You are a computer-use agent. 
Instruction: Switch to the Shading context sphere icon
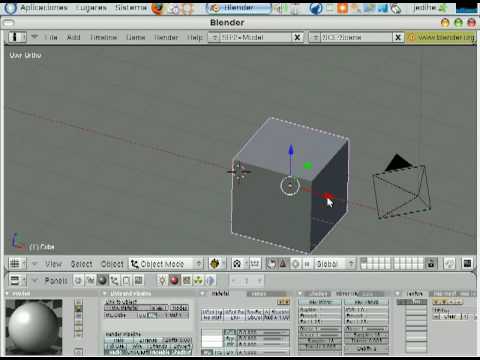point(102,280)
